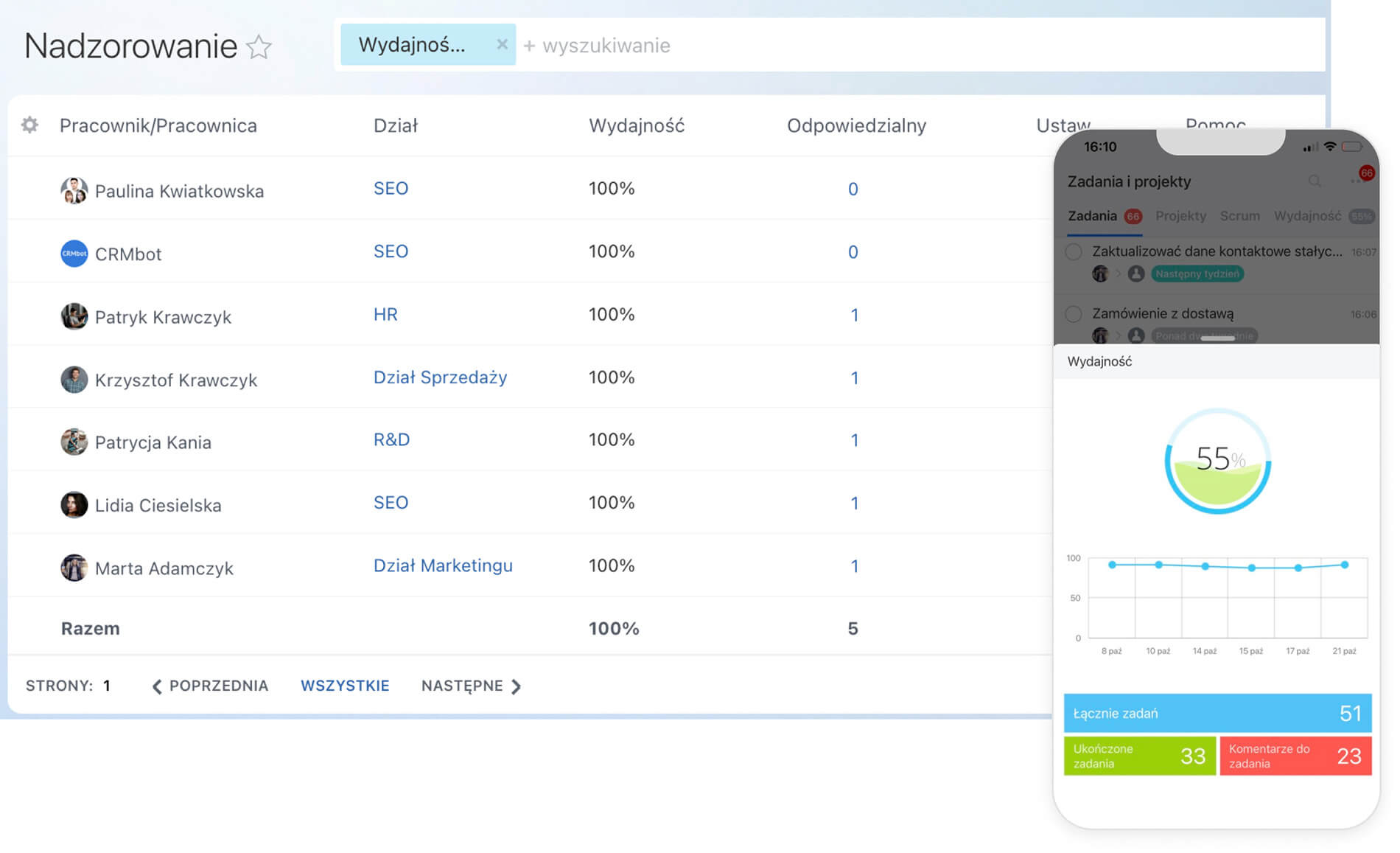Screen dimensions: 1400x853
Task: Click Lidia Ciesielska's profile photo
Action: coord(74,505)
